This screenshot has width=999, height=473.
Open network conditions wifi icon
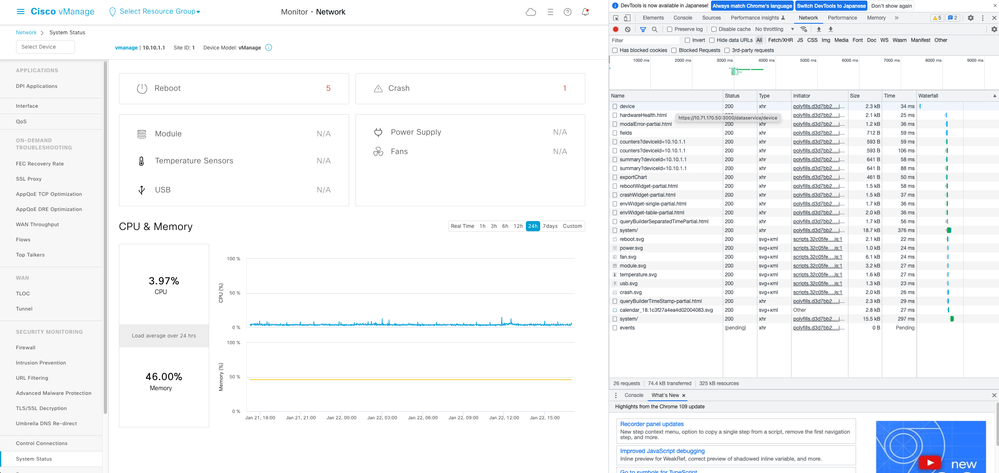point(803,29)
